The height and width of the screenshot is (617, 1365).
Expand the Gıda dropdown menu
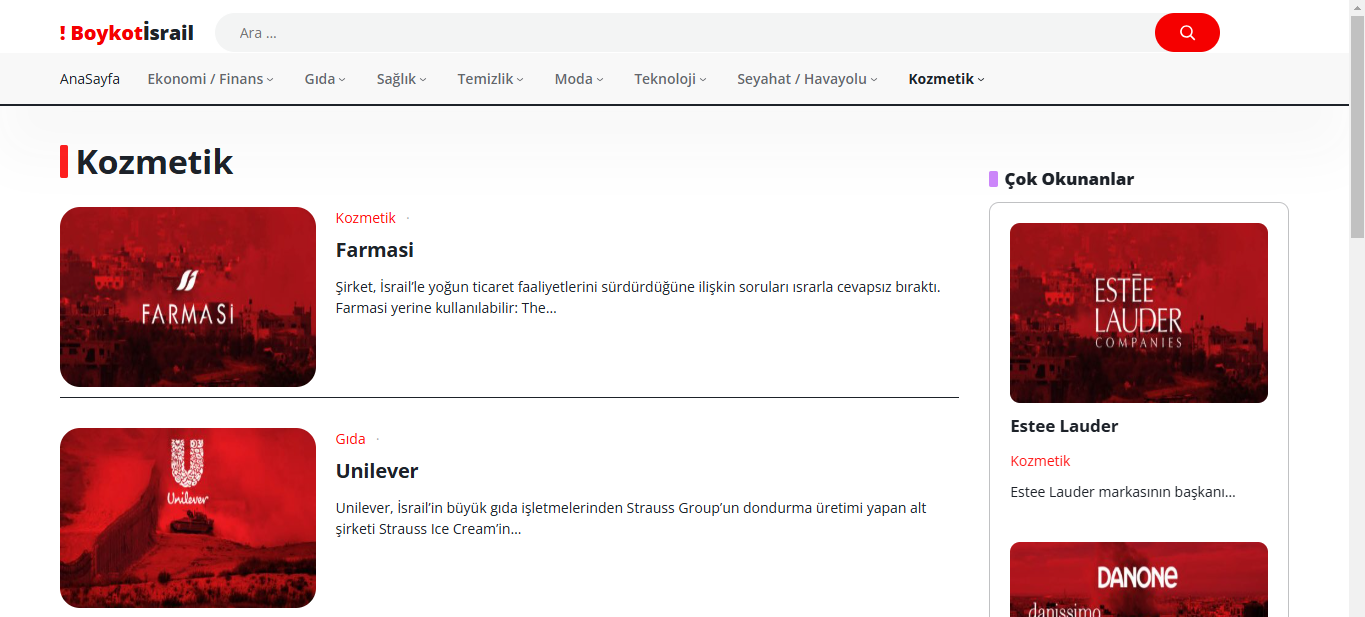point(325,79)
